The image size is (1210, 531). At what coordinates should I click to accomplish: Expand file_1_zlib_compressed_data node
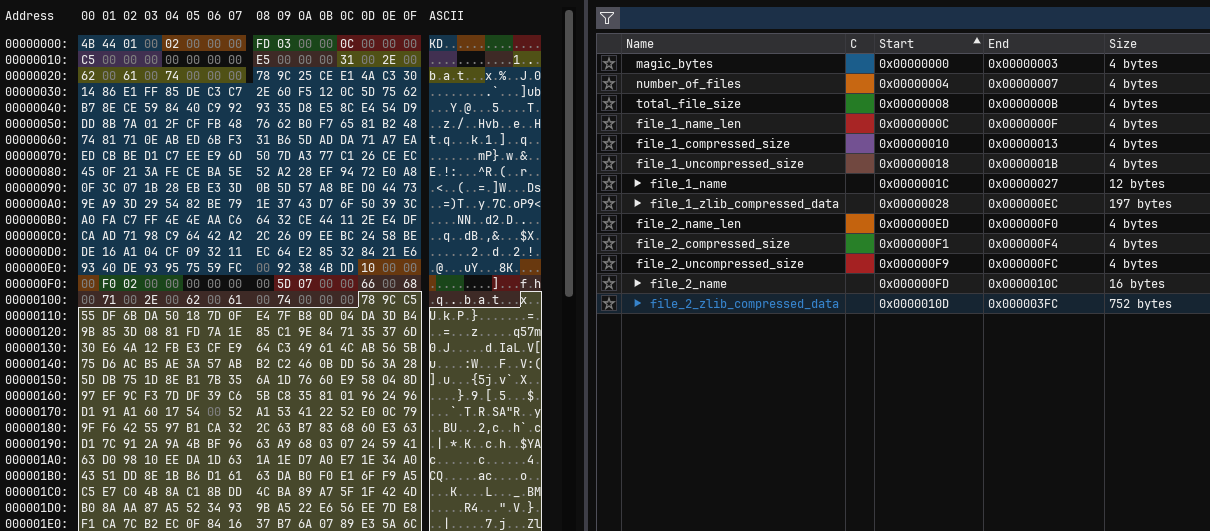click(638, 204)
